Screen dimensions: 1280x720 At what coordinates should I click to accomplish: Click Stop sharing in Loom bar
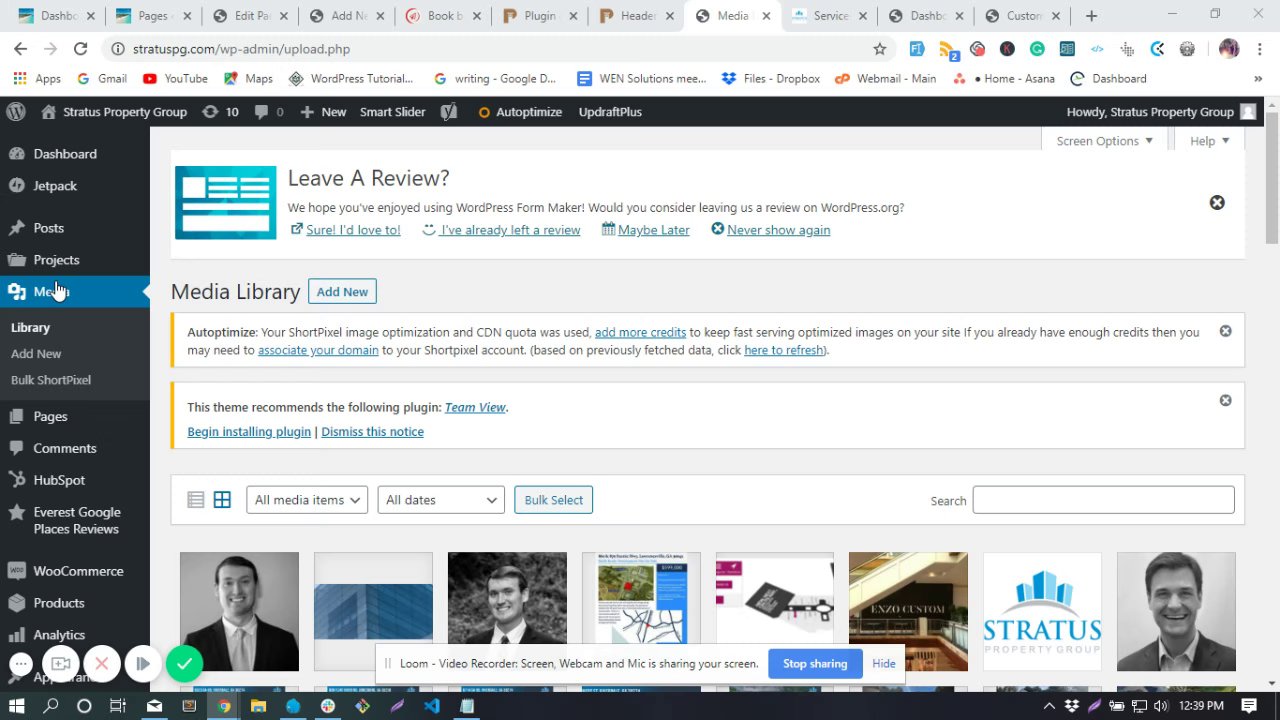point(815,664)
